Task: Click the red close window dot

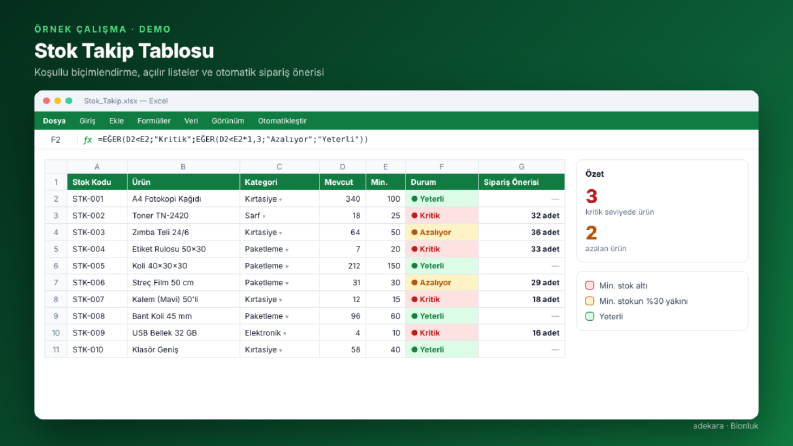Action: (x=47, y=101)
